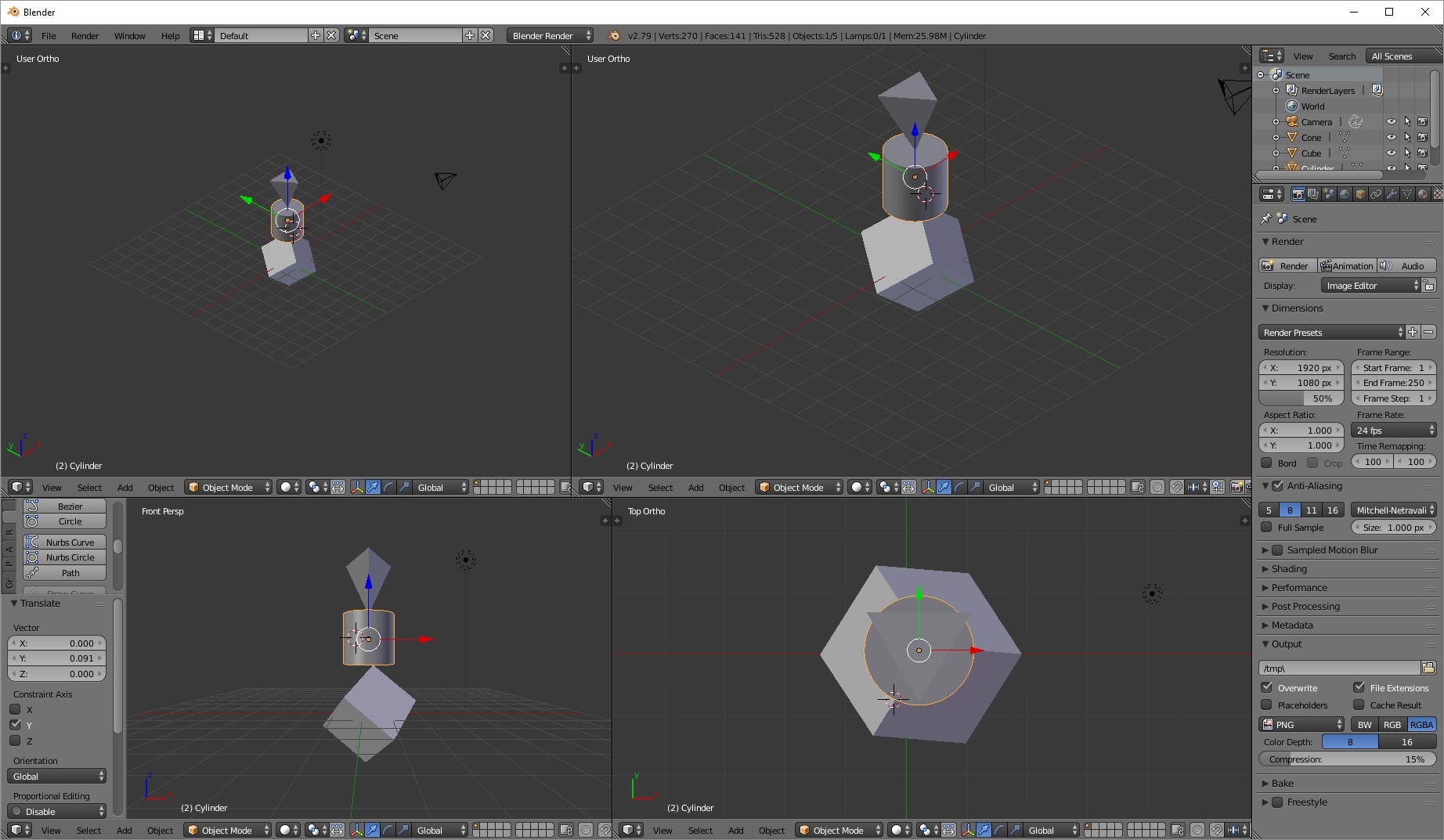Image resolution: width=1444 pixels, height=840 pixels.
Task: Open the Render menu in the top bar
Action: coord(85,35)
